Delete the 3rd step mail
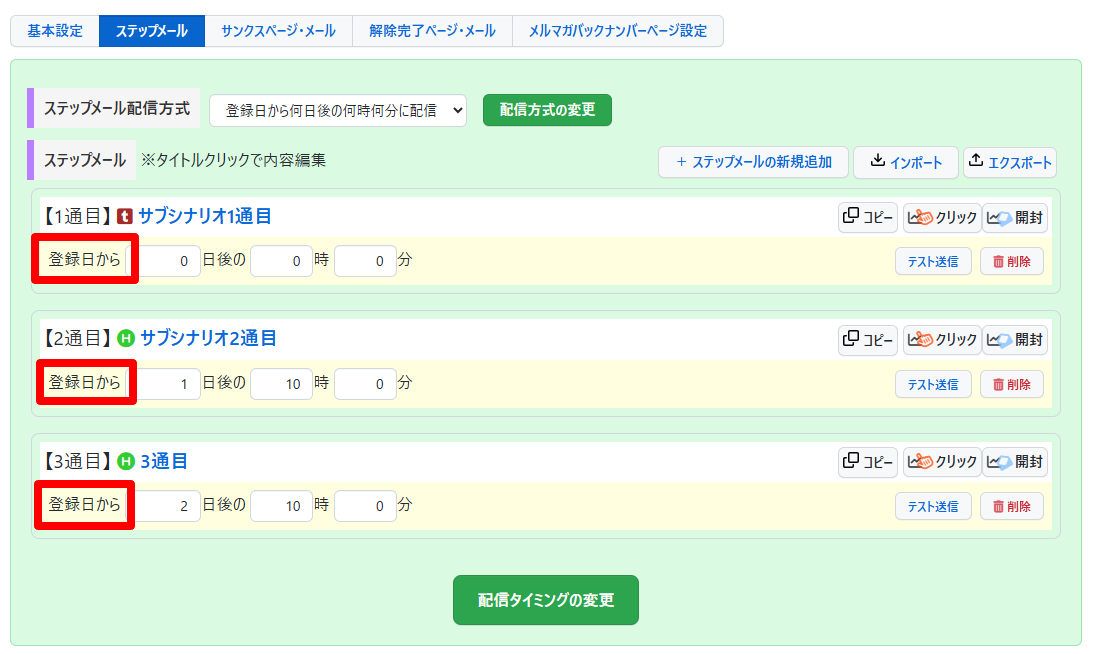The width and height of the screenshot is (1094, 654). [1011, 506]
